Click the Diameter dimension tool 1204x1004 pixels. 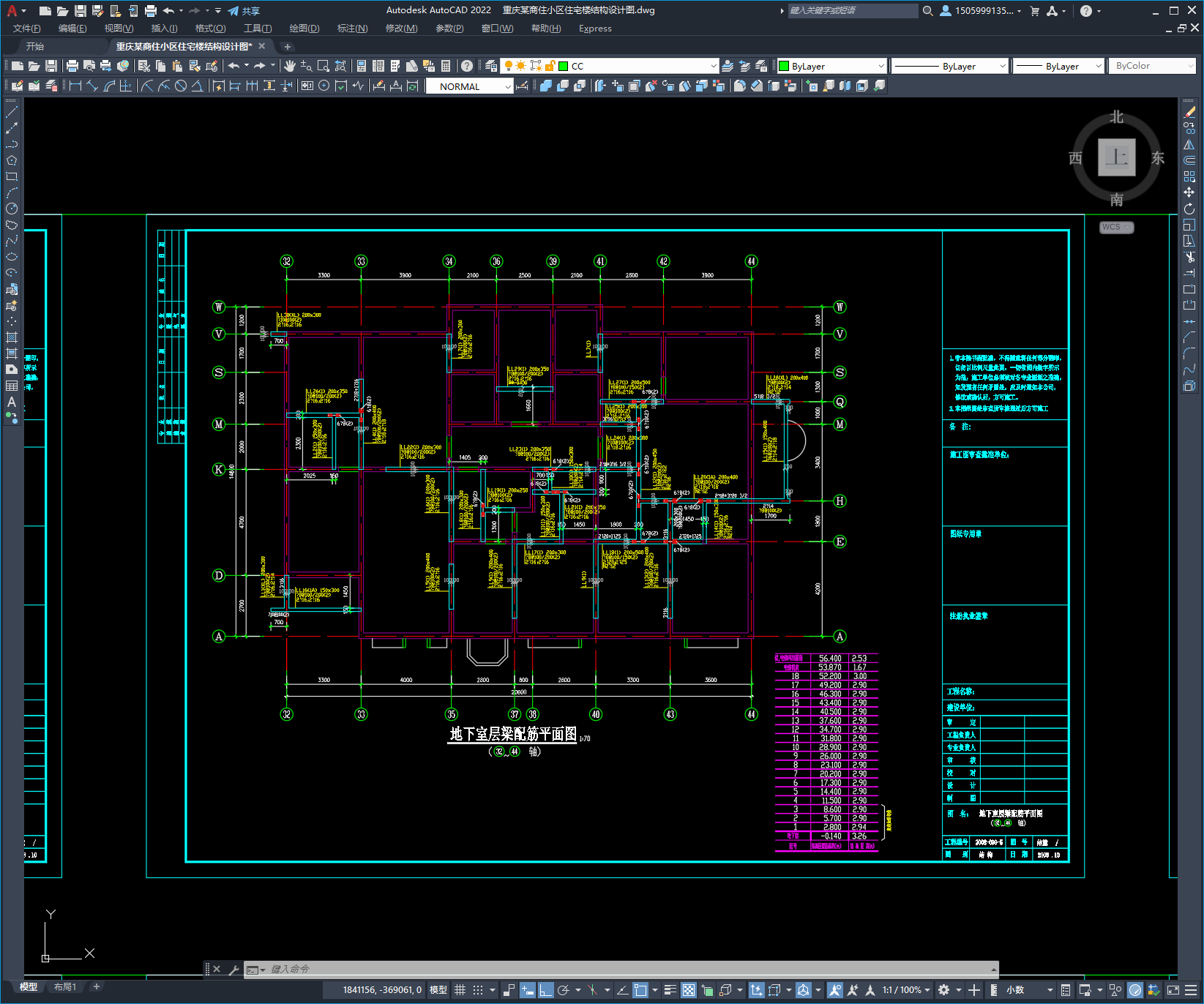click(181, 86)
